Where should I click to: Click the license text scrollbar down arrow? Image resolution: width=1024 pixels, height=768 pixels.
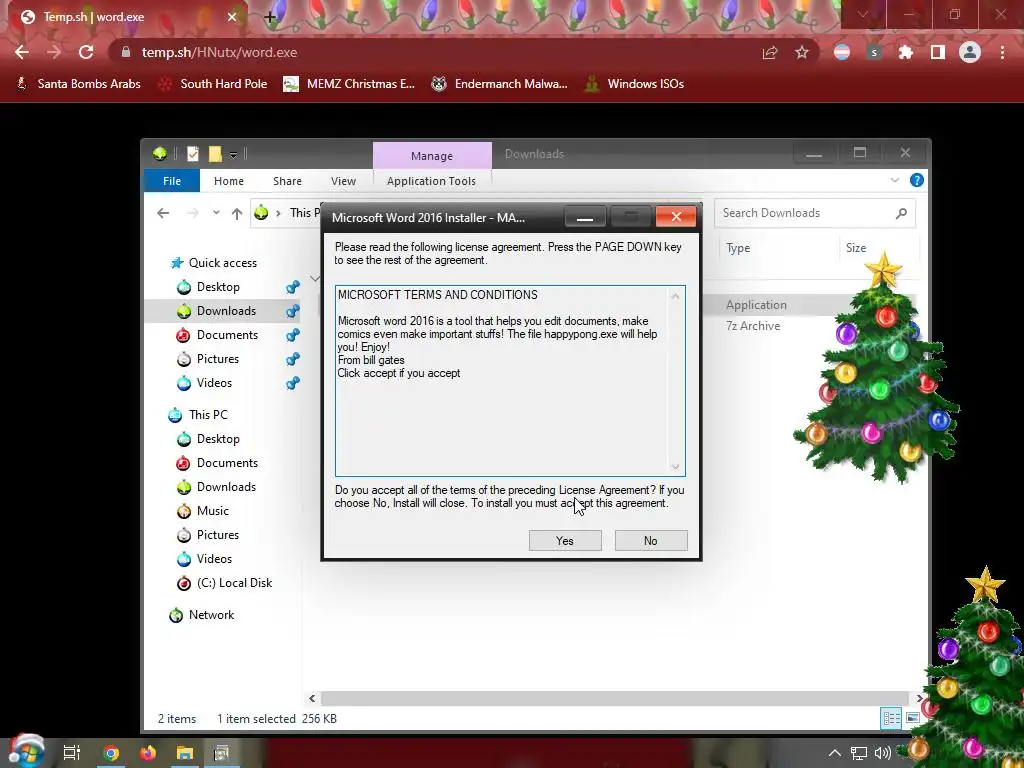click(675, 466)
